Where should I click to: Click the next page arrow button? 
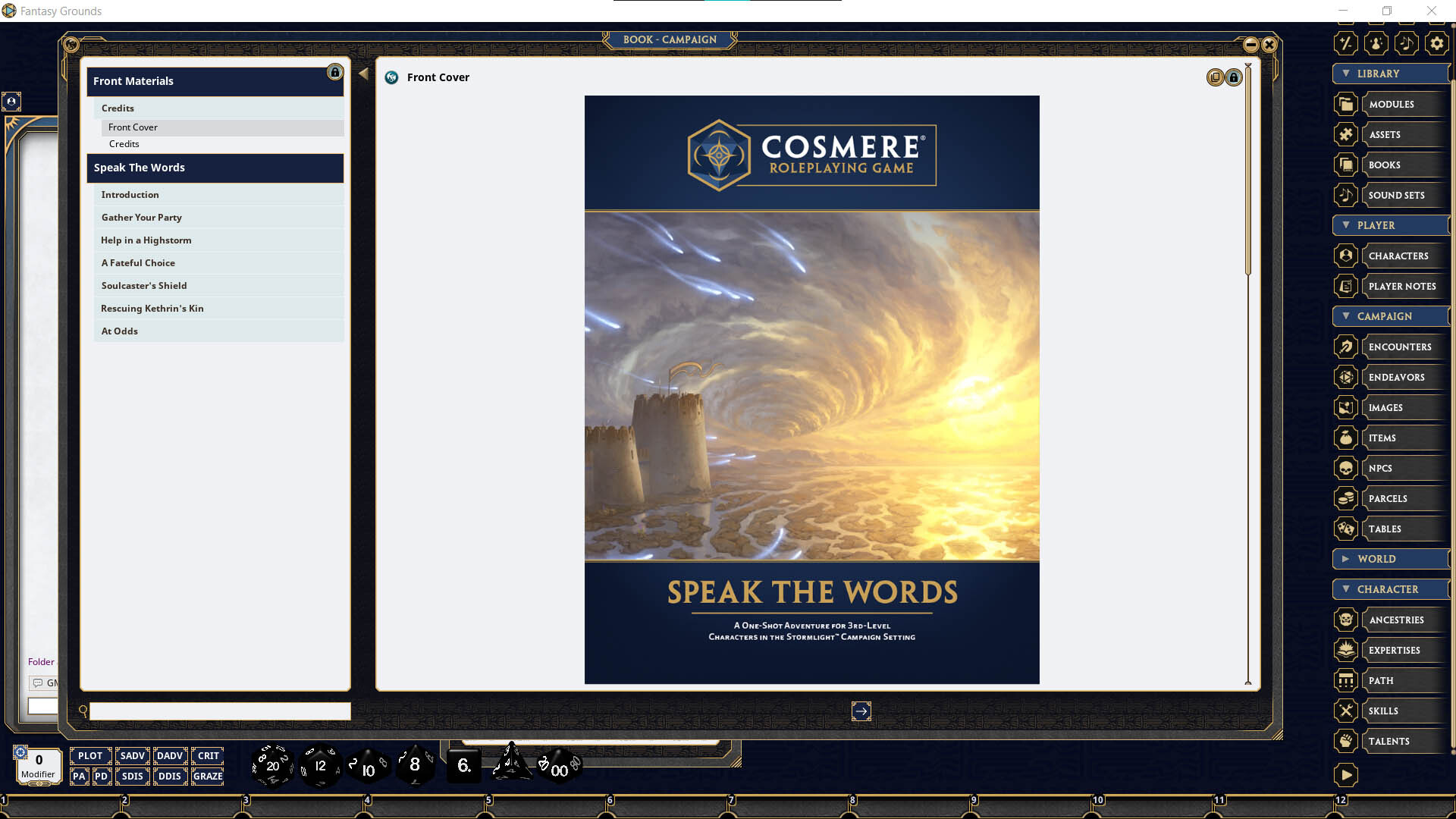(x=861, y=711)
